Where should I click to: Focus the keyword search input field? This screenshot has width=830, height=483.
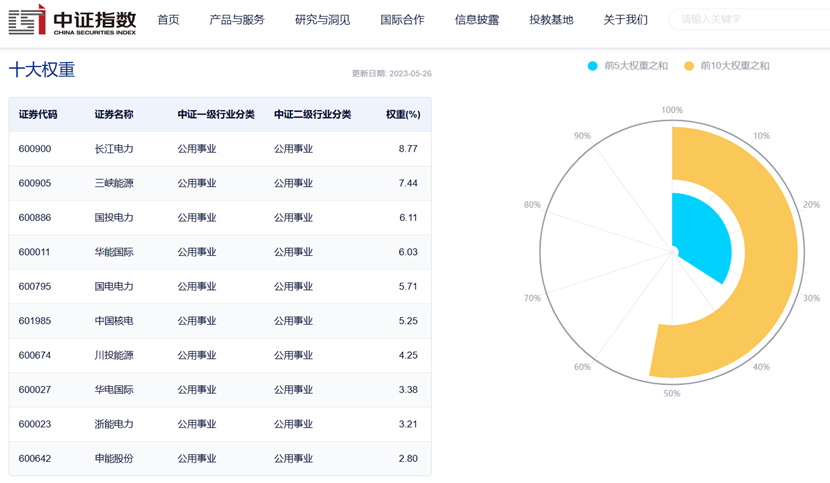pyautogui.click(x=752, y=20)
